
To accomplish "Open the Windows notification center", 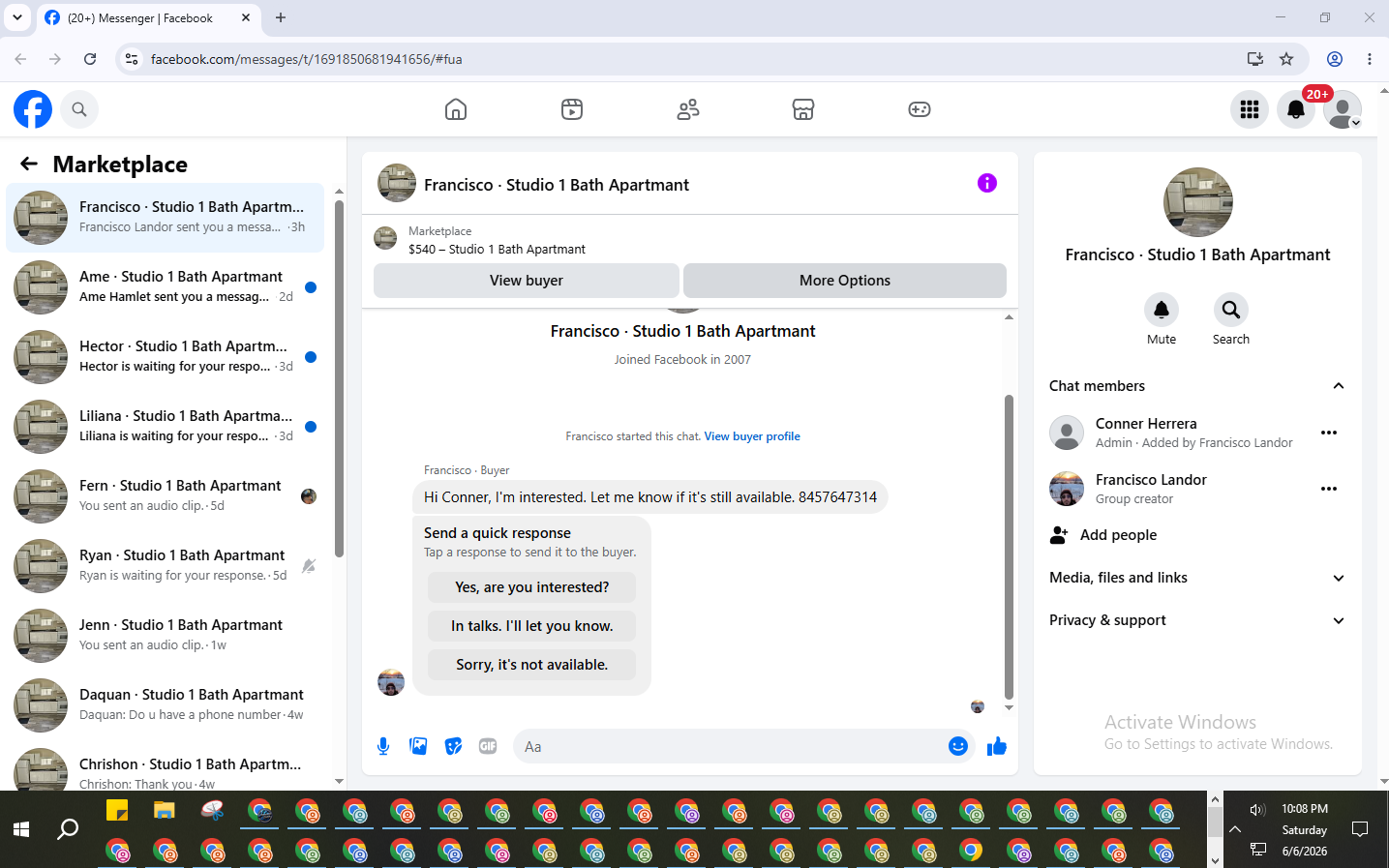I will (x=1360, y=829).
